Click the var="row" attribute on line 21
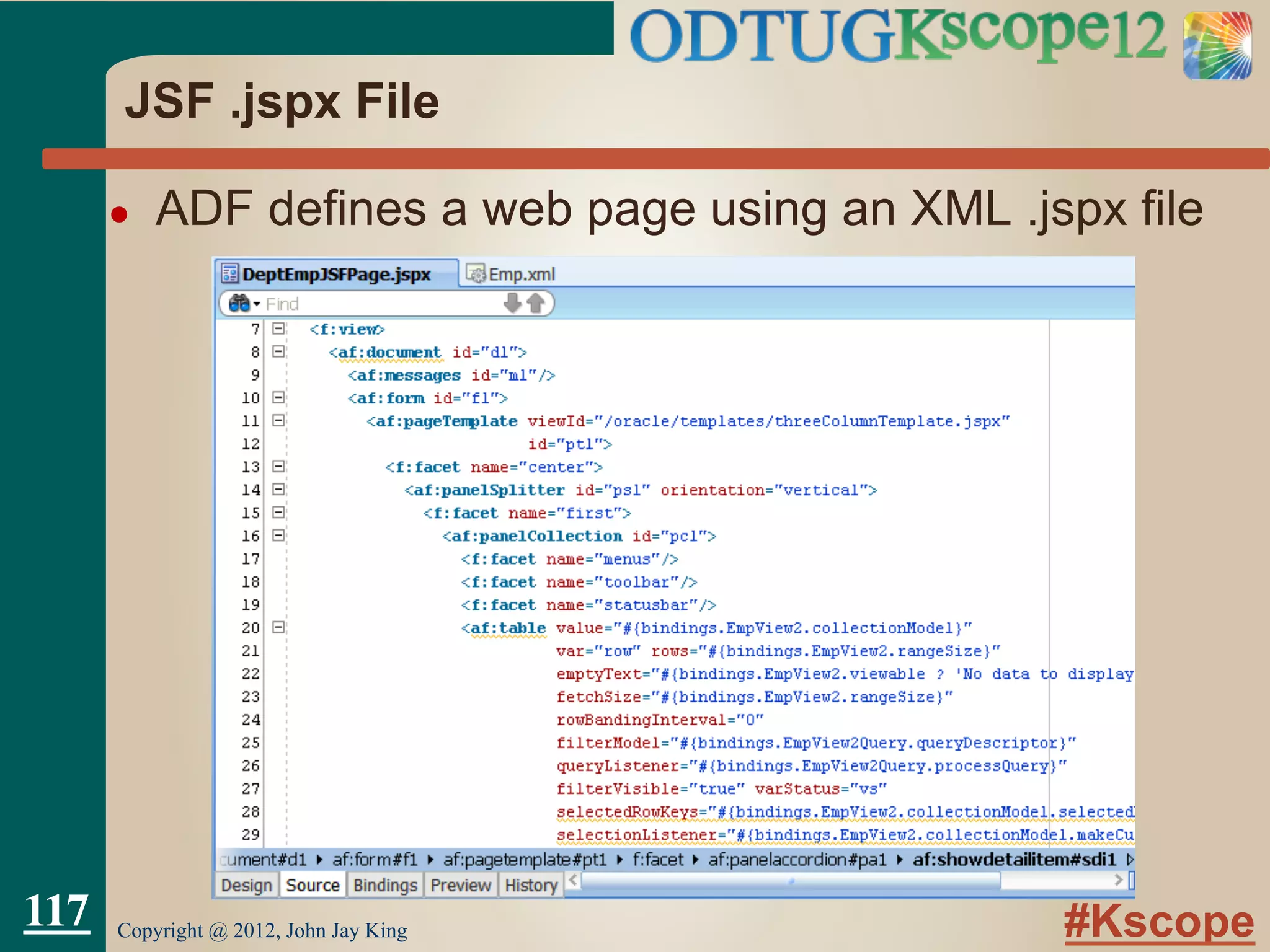The width and height of the screenshot is (1270, 952). [x=598, y=651]
